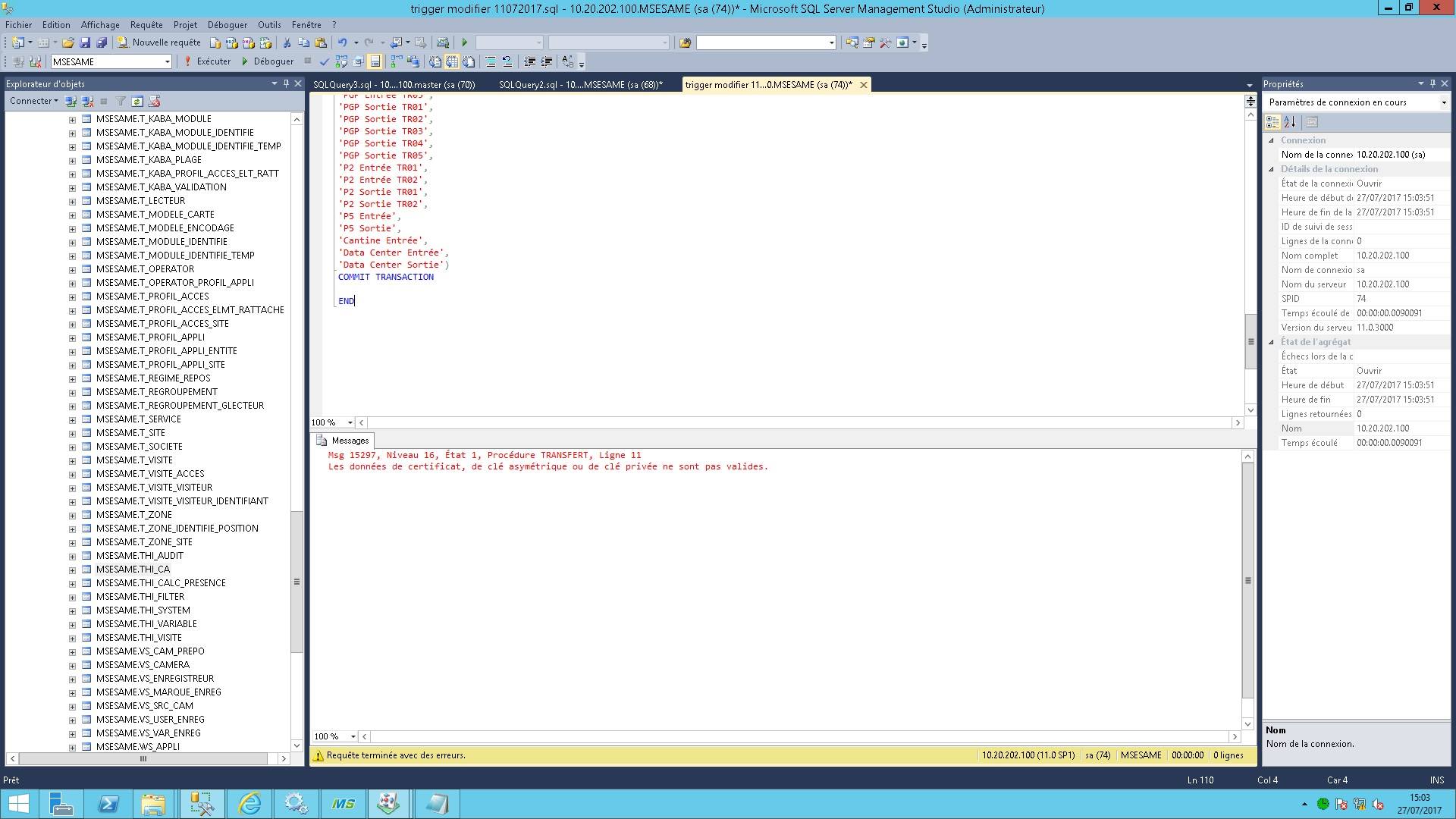
Task: Expand MSESAME.T_SITE tree item
Action: pos(71,432)
